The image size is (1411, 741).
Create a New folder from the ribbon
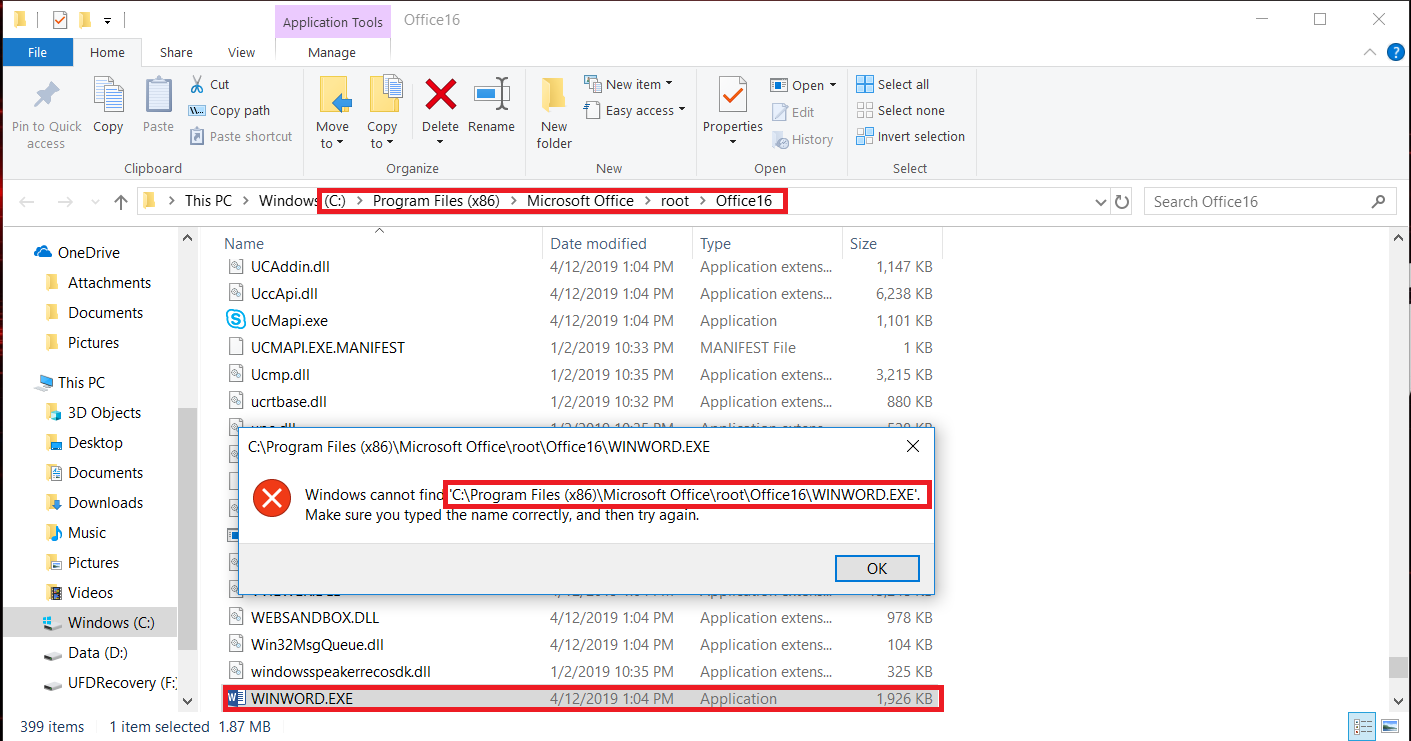pos(554,112)
